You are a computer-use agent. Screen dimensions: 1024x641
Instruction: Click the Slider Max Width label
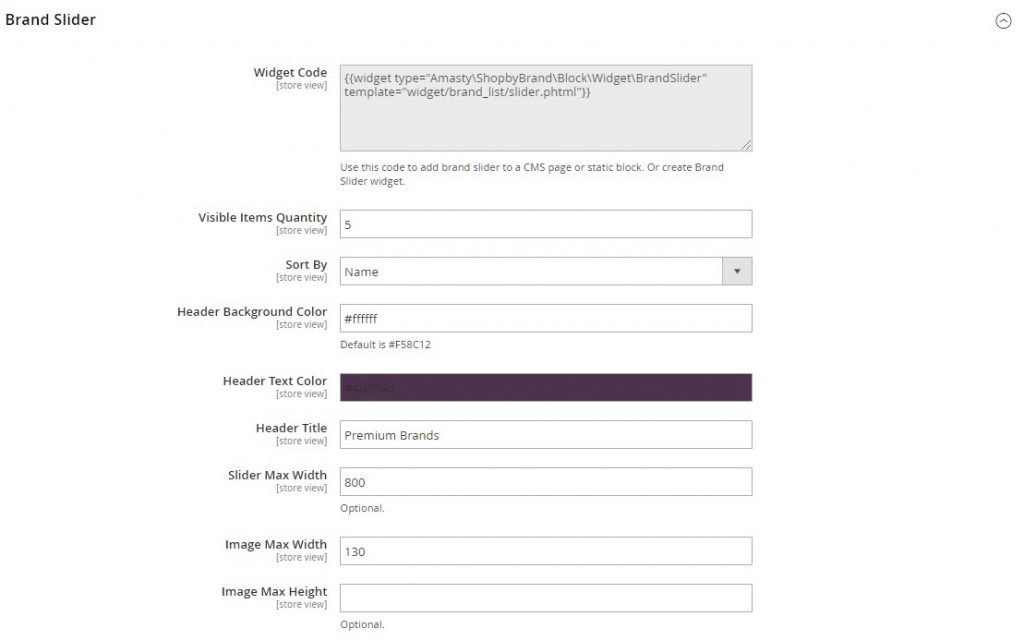coord(277,475)
